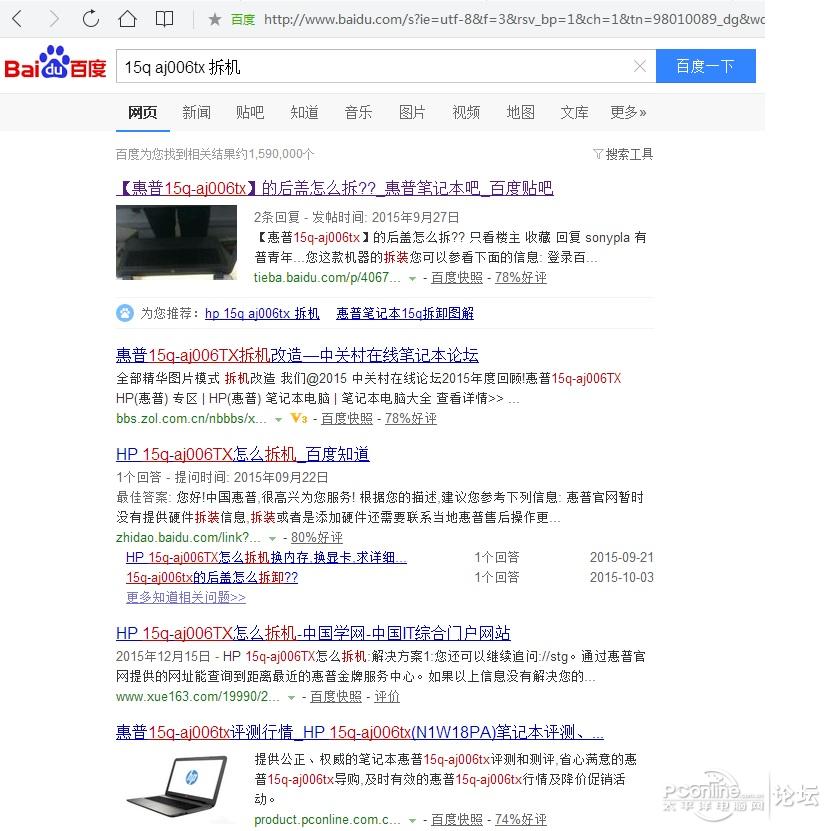Open suggested search hp 15q aj006tx 拆机
Viewport: 828px width, 831px height.
(262, 313)
